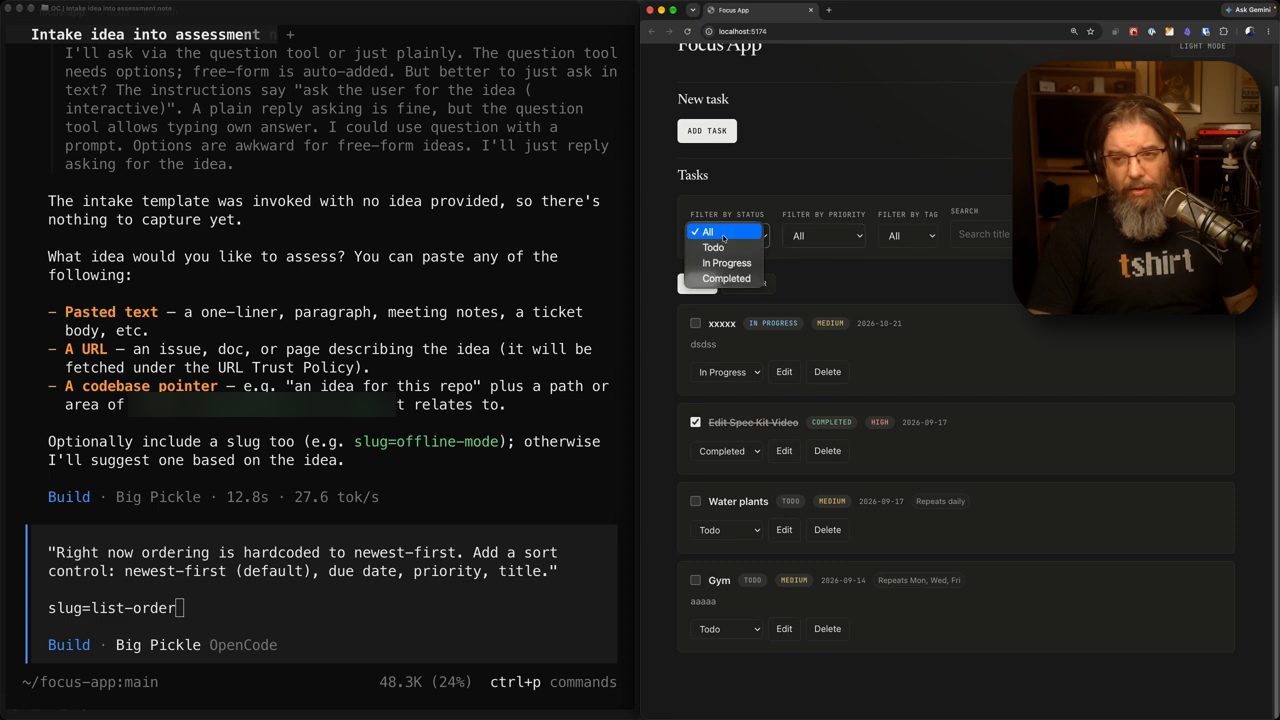The height and width of the screenshot is (720, 1280).
Task: Open the Chrome three-dot menu
Action: coord(1269,31)
